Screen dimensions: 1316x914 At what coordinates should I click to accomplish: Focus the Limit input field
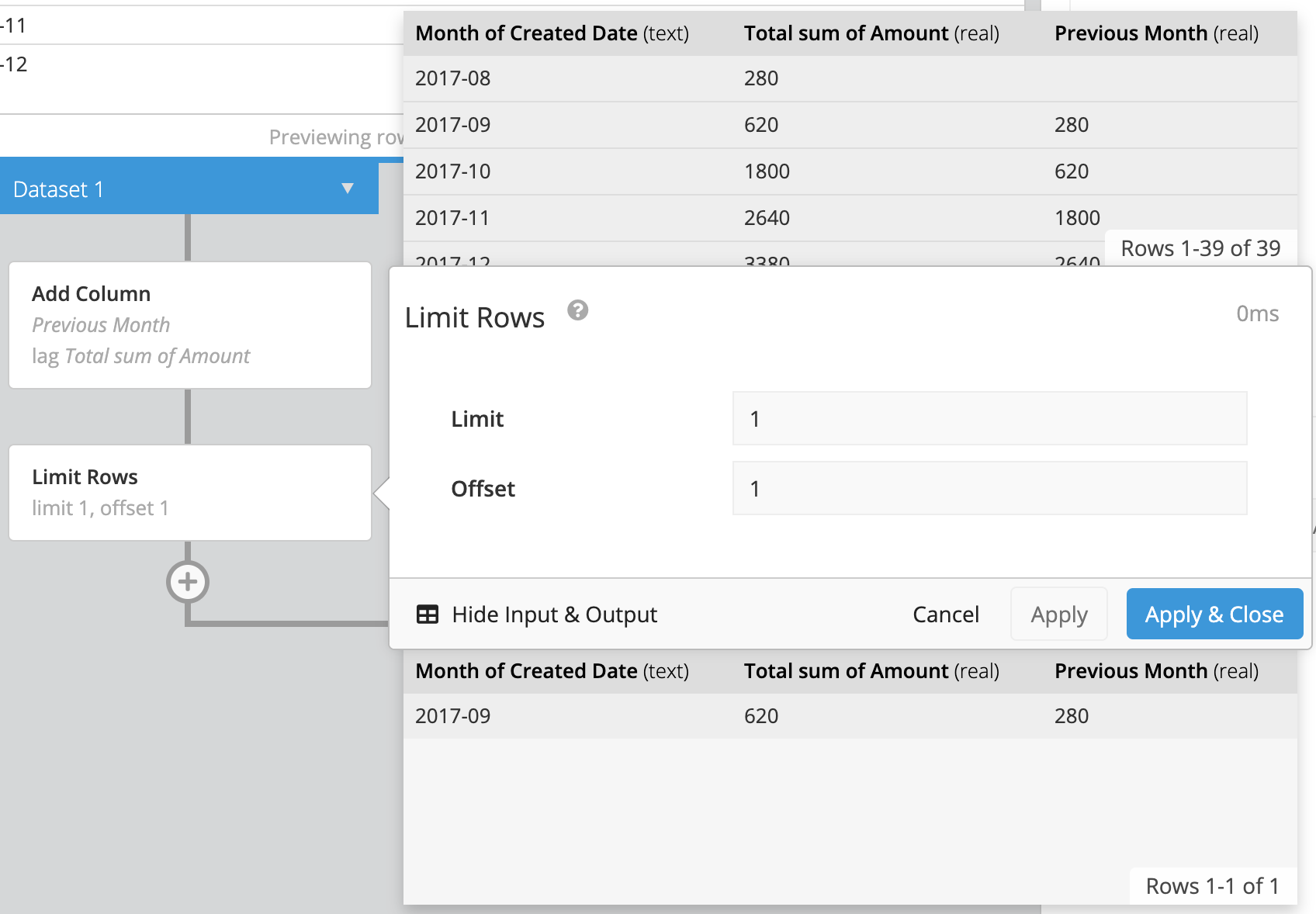pos(989,418)
